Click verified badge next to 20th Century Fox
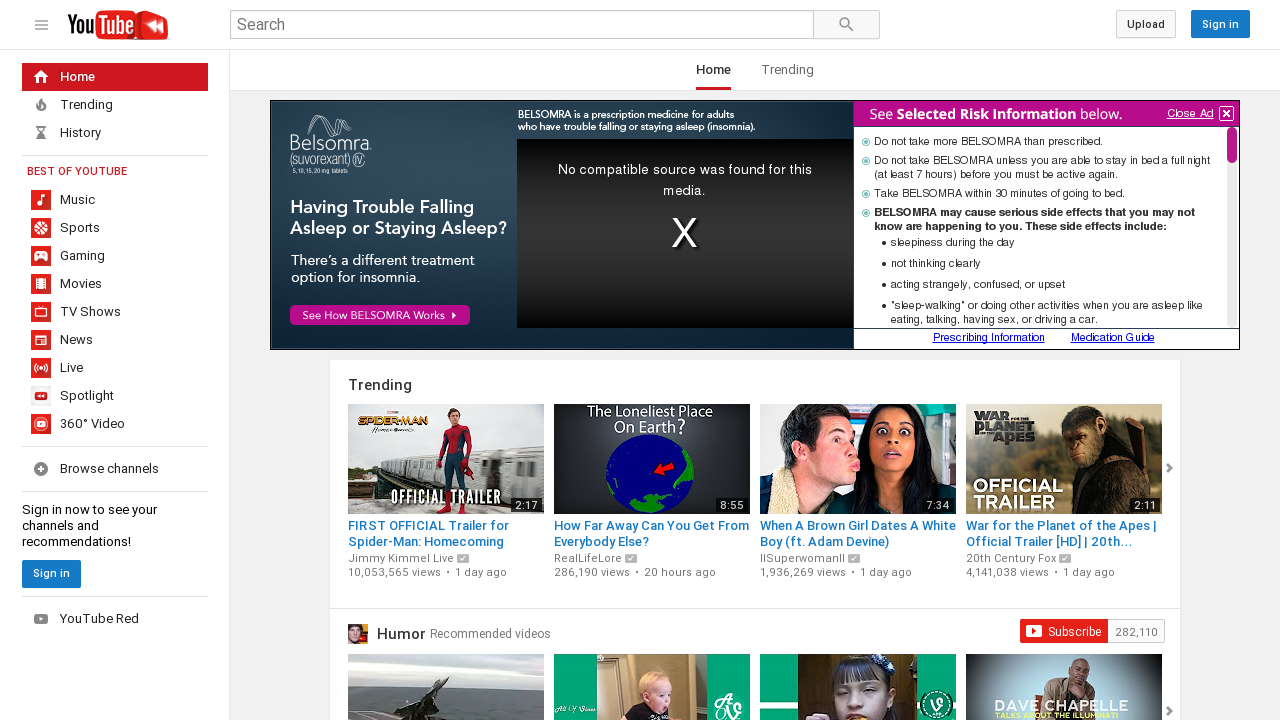The height and width of the screenshot is (720, 1280). pos(1066,559)
